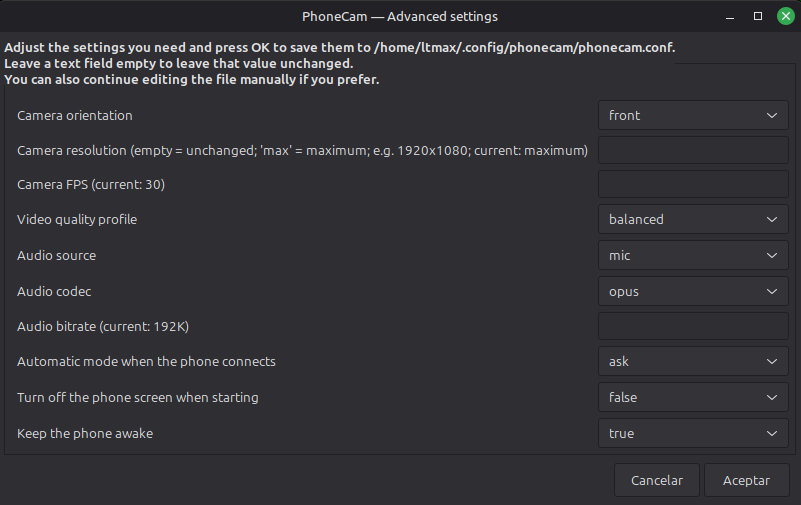Screen dimensions: 801x505
Task: Click the Aceptar button to save settings
Action: 746,480
